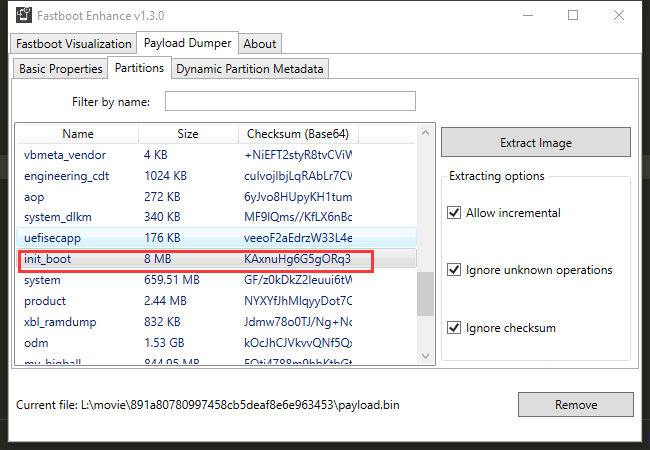The width and height of the screenshot is (650, 450).
Task: Click the Allow incremental label text
Action: (513, 213)
